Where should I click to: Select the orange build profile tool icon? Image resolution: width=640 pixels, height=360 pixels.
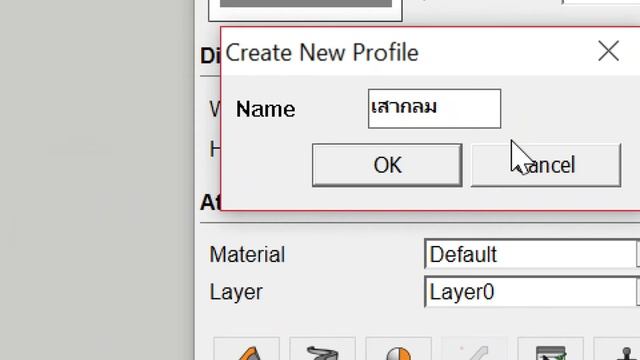click(247, 349)
